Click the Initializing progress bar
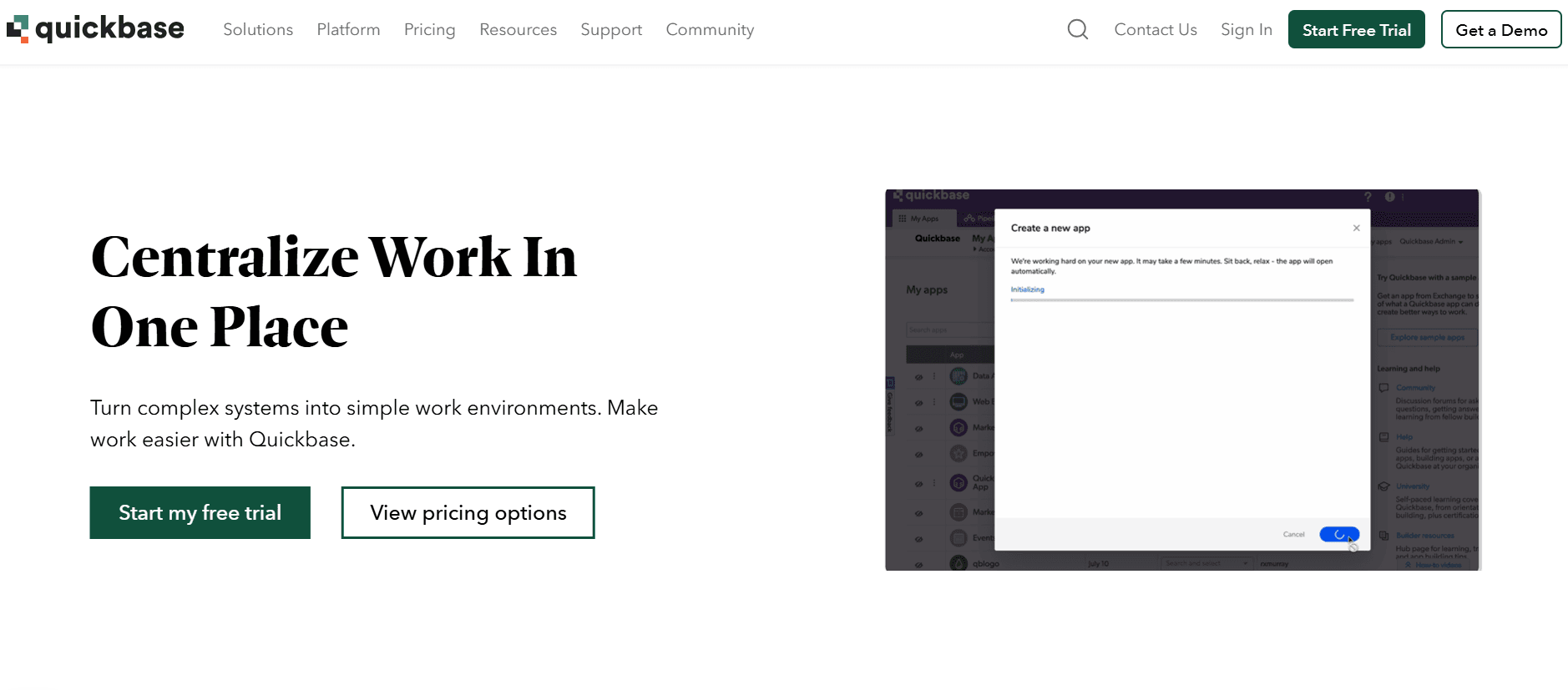This screenshot has width=1568, height=690. pyautogui.click(x=1182, y=300)
